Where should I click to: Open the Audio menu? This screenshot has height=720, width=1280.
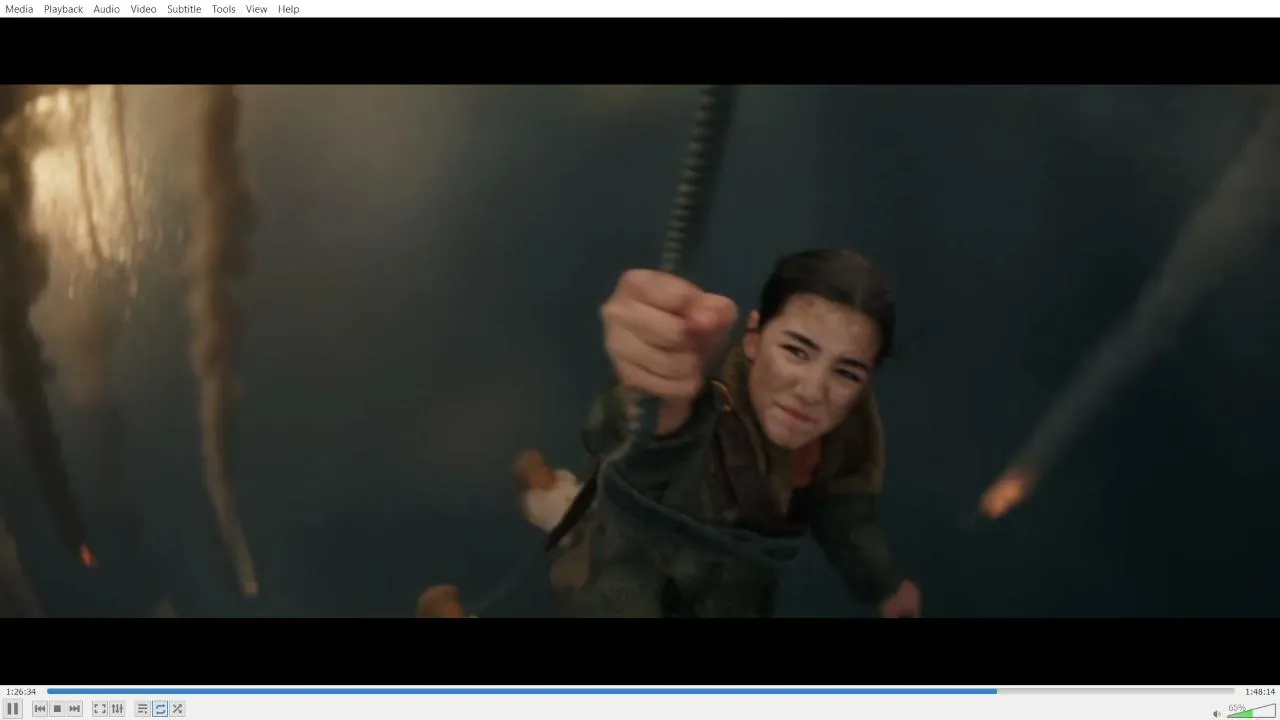click(106, 9)
